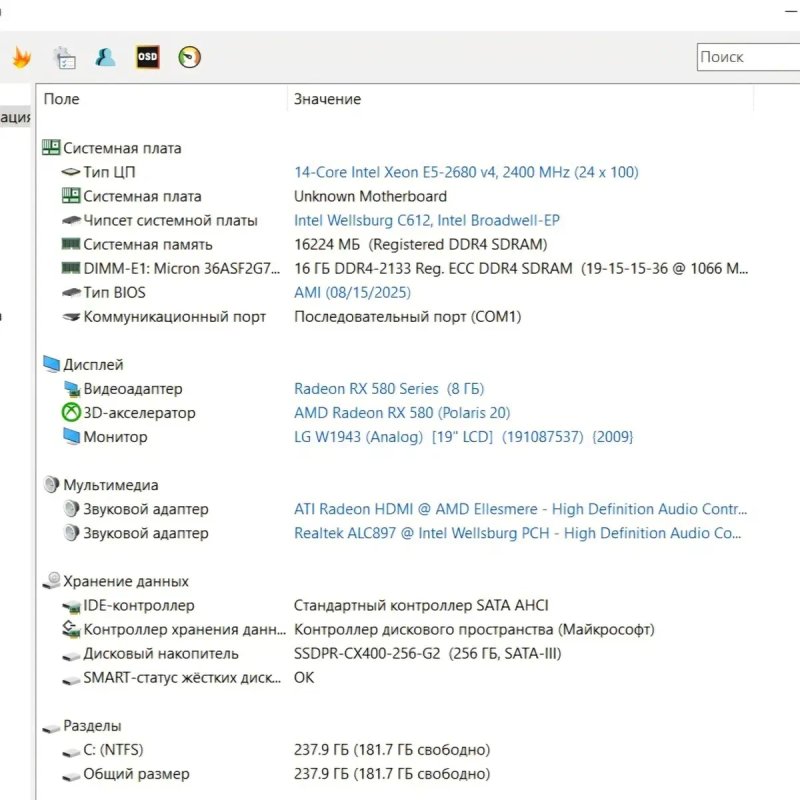
Task: Select the 'Контроллер дискового пространства (Майкрософт)' value
Action: tap(474, 630)
